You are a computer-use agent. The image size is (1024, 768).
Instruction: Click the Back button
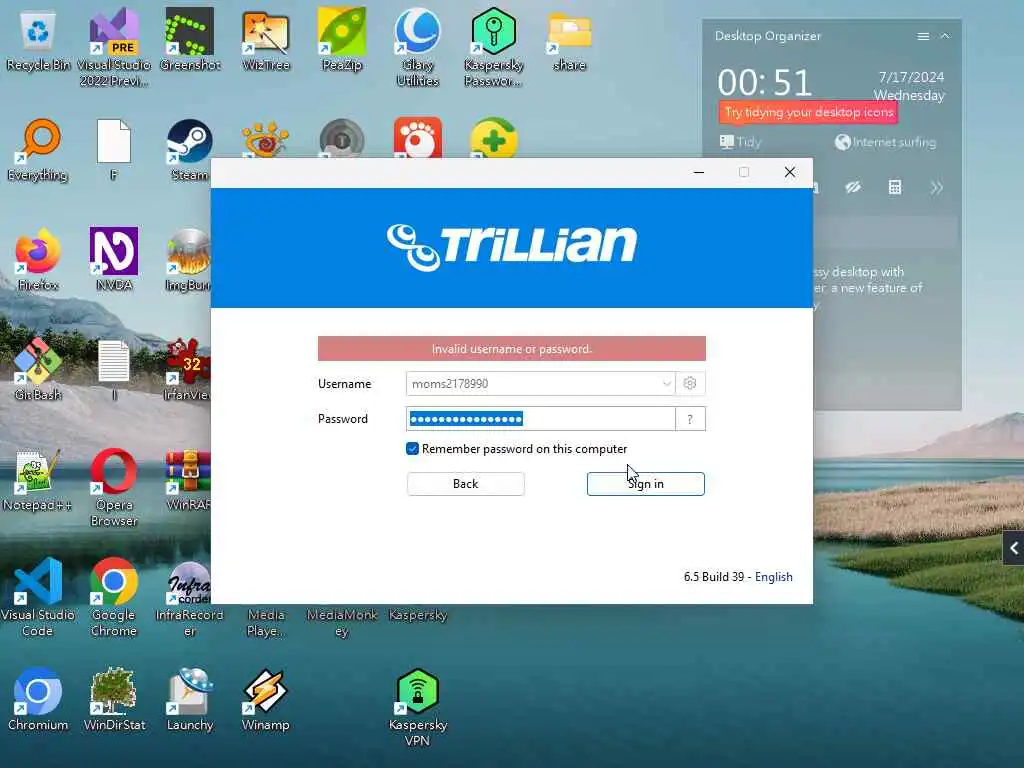tap(466, 484)
